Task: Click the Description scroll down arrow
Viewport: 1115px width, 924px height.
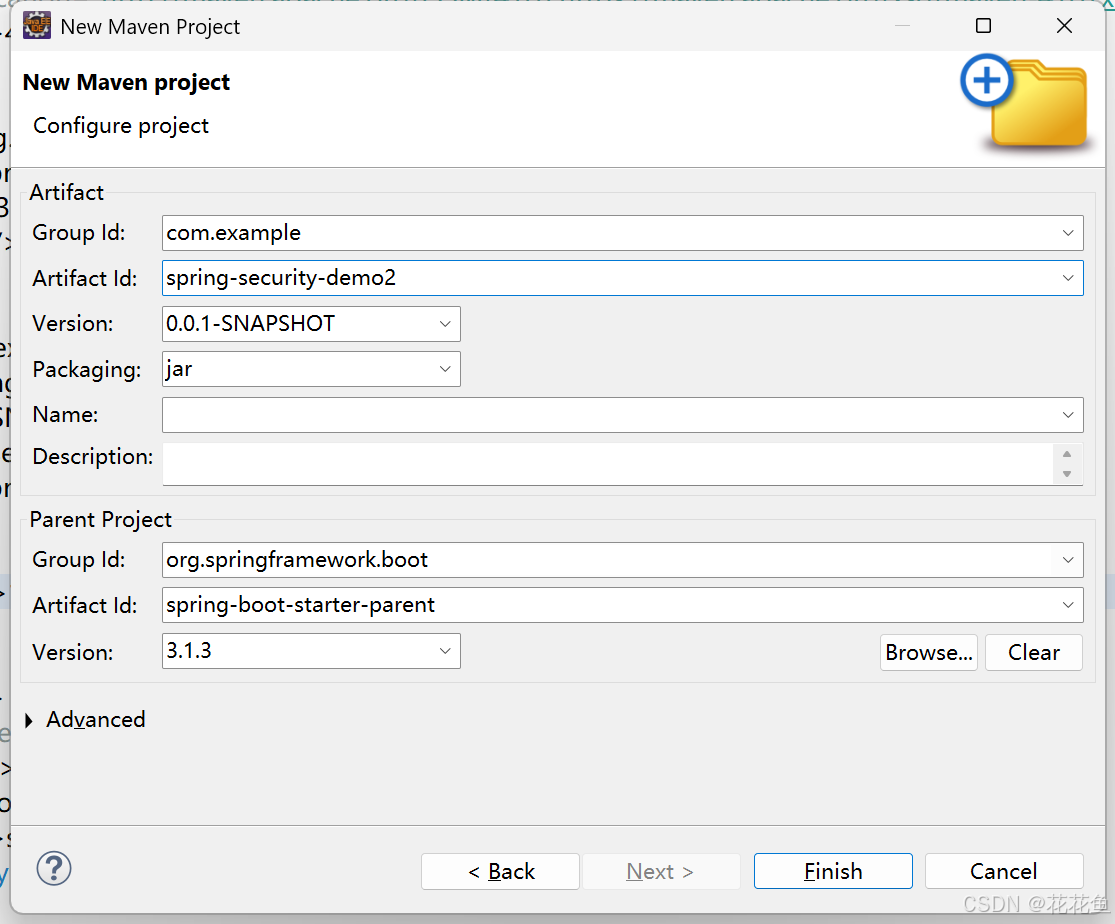Action: tap(1067, 474)
